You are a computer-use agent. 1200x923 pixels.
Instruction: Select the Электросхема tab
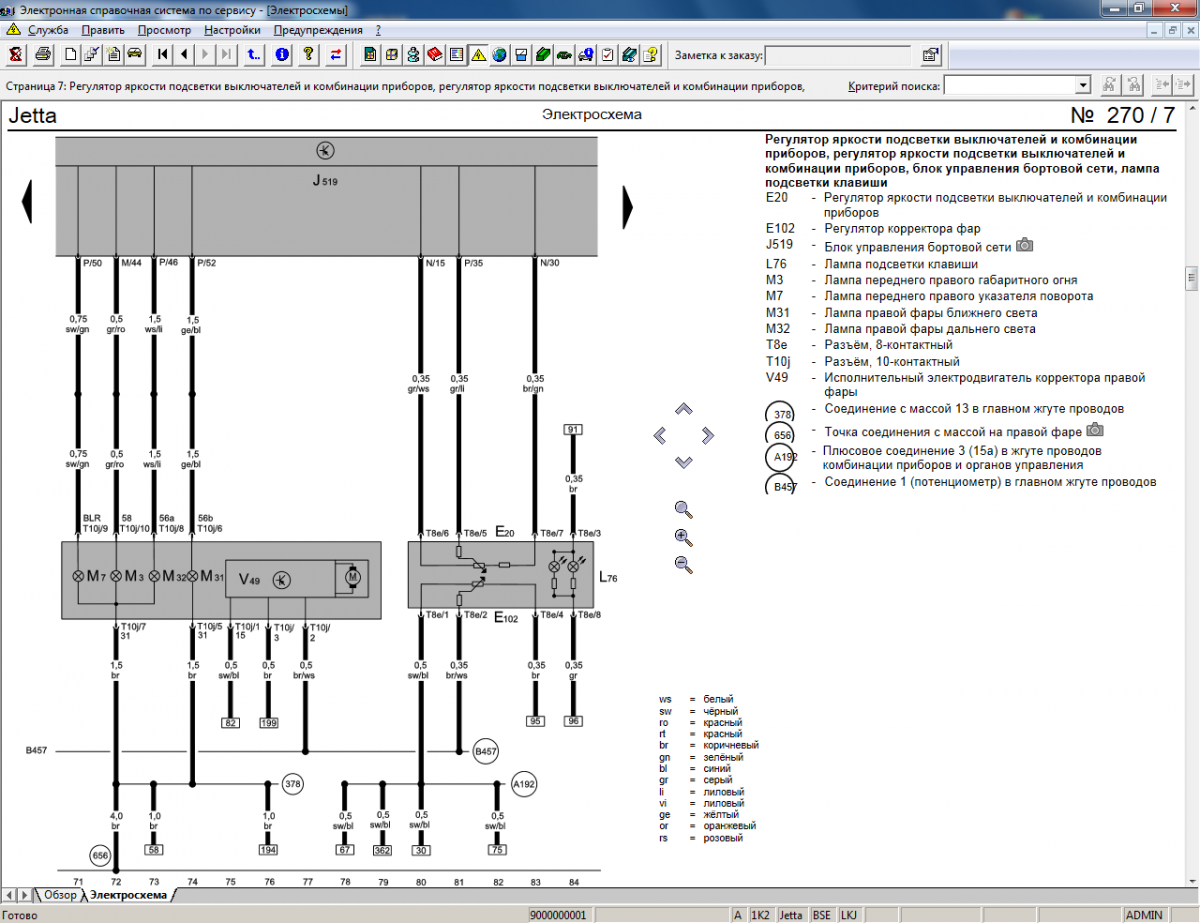point(128,895)
